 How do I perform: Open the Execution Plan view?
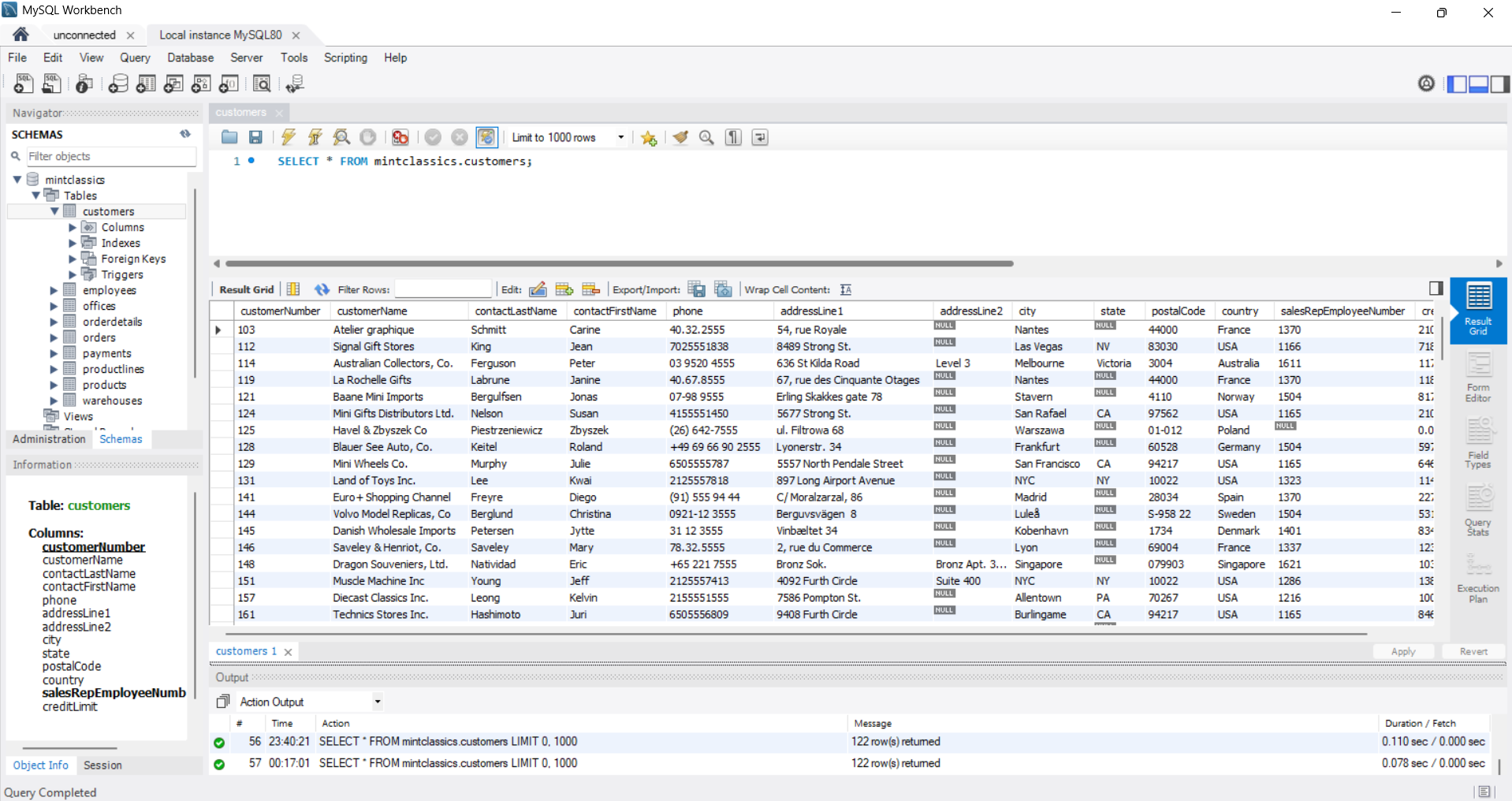tap(1478, 578)
